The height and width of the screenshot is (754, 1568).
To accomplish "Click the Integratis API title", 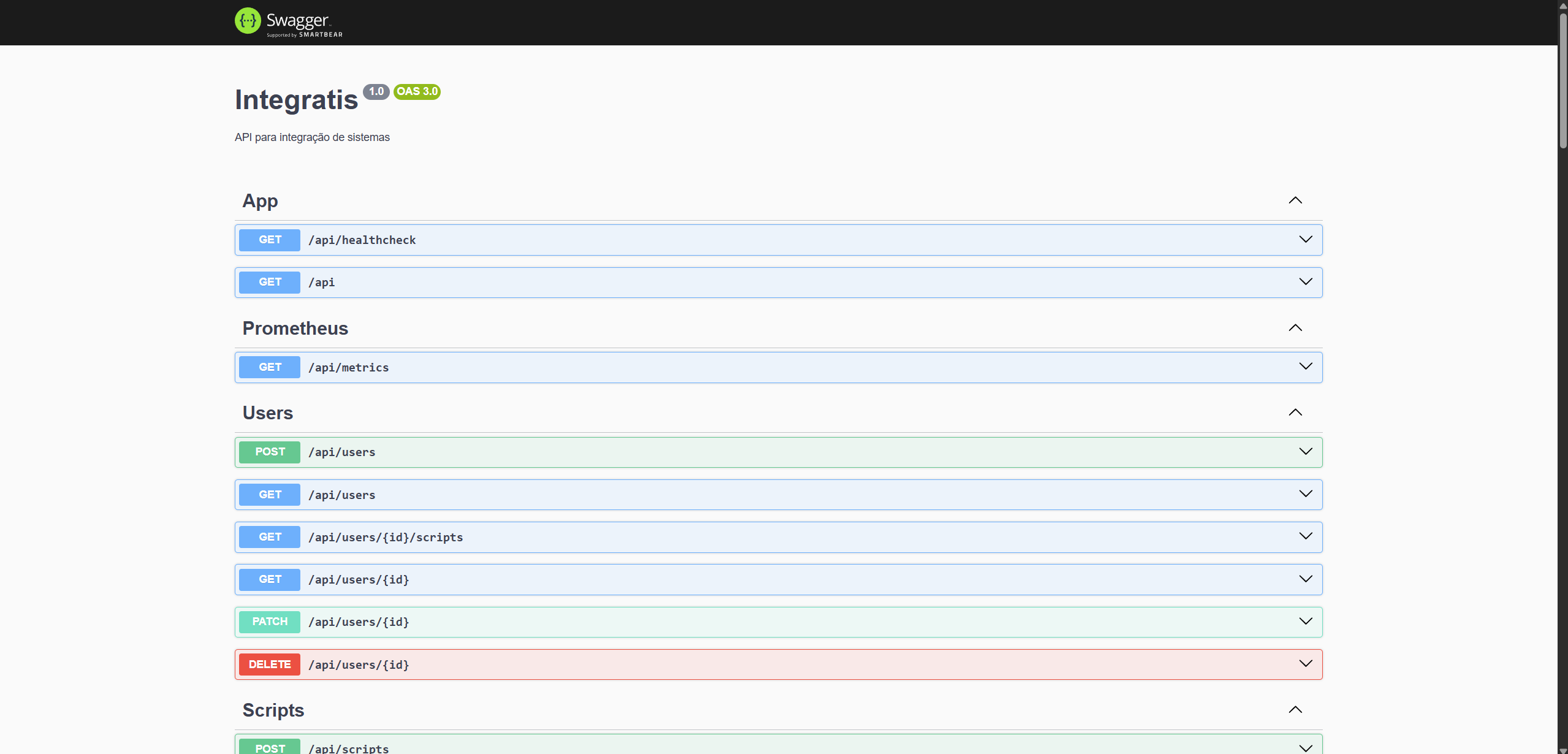I will pos(295,99).
